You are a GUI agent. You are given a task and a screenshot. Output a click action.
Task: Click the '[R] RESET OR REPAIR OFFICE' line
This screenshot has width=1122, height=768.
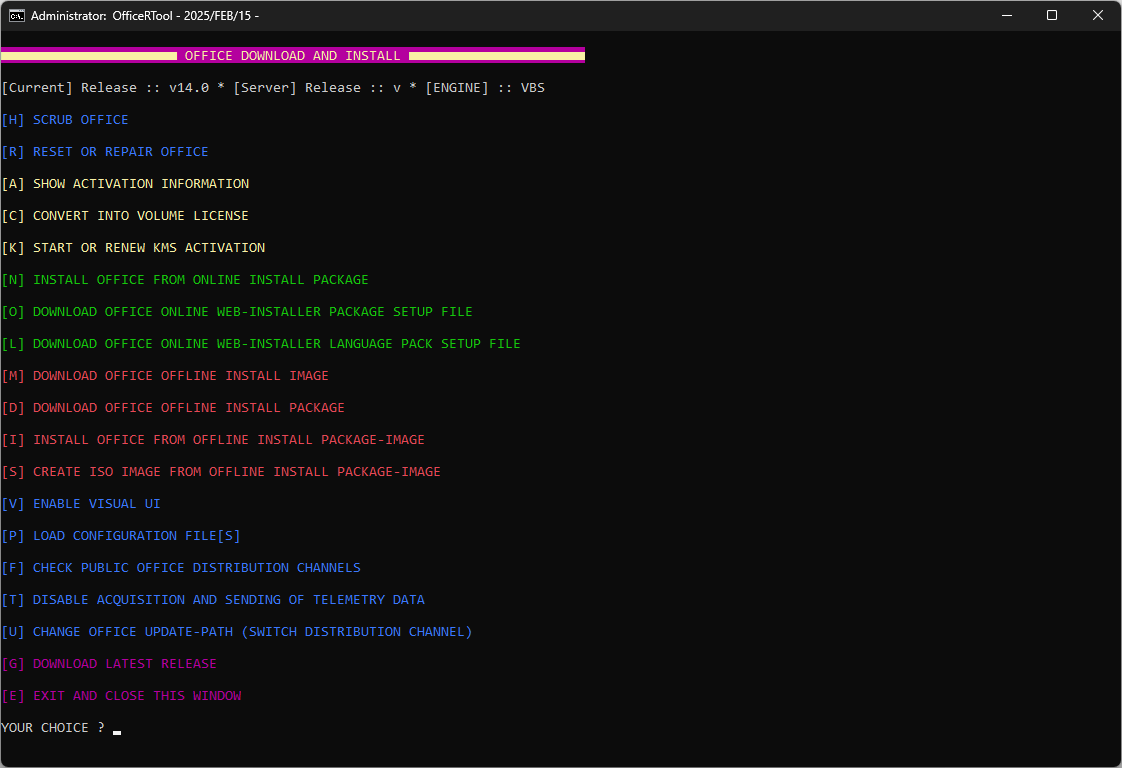[105, 152]
